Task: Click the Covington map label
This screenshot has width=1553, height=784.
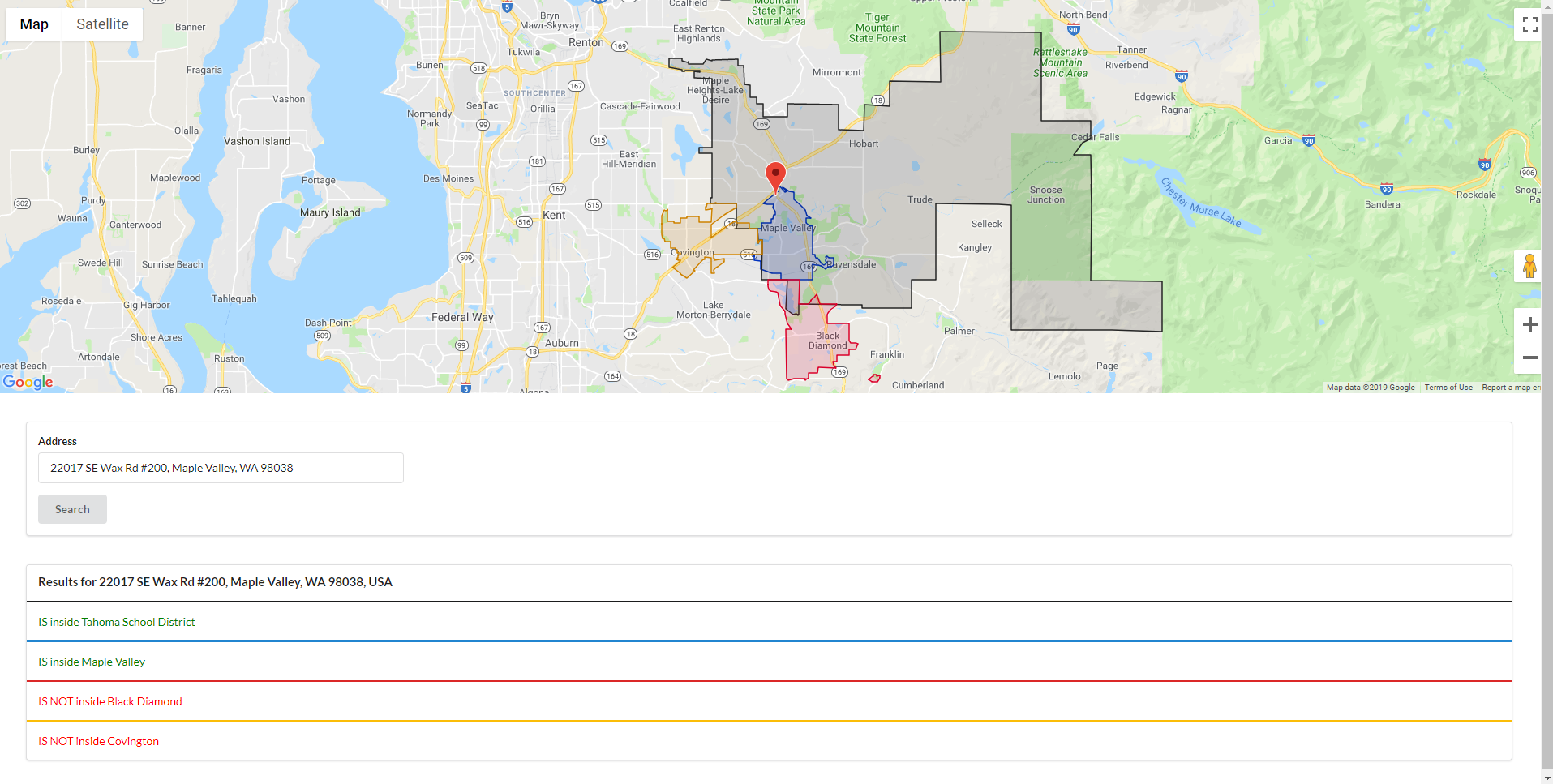Action: [x=693, y=252]
